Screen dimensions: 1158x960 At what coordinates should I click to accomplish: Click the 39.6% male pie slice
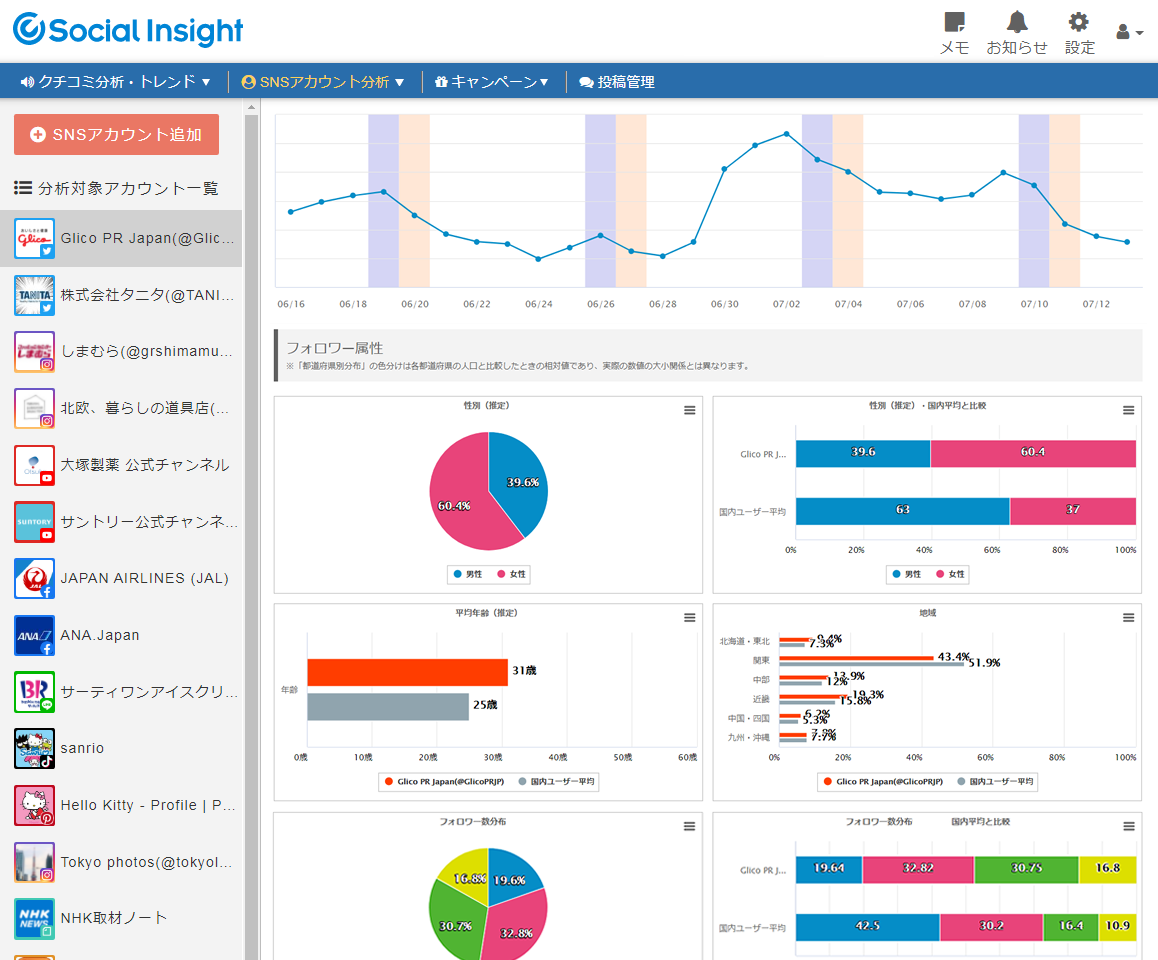(x=521, y=480)
